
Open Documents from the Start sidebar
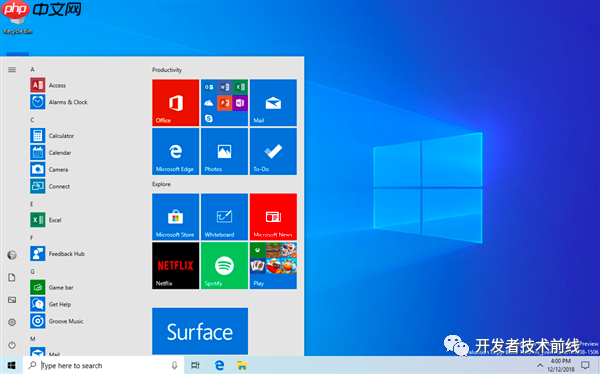tap(12, 278)
